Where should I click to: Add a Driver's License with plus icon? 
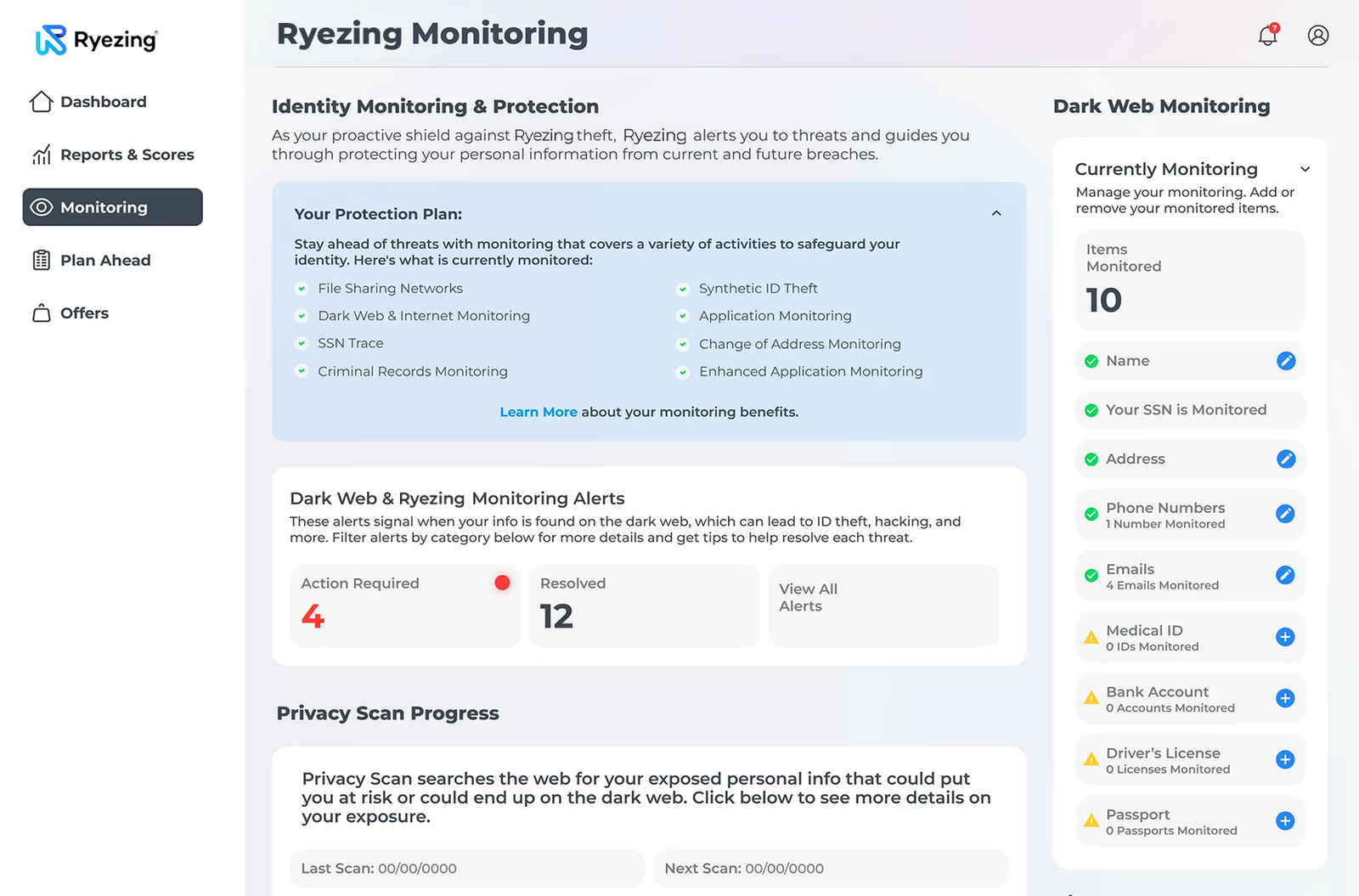coord(1285,760)
